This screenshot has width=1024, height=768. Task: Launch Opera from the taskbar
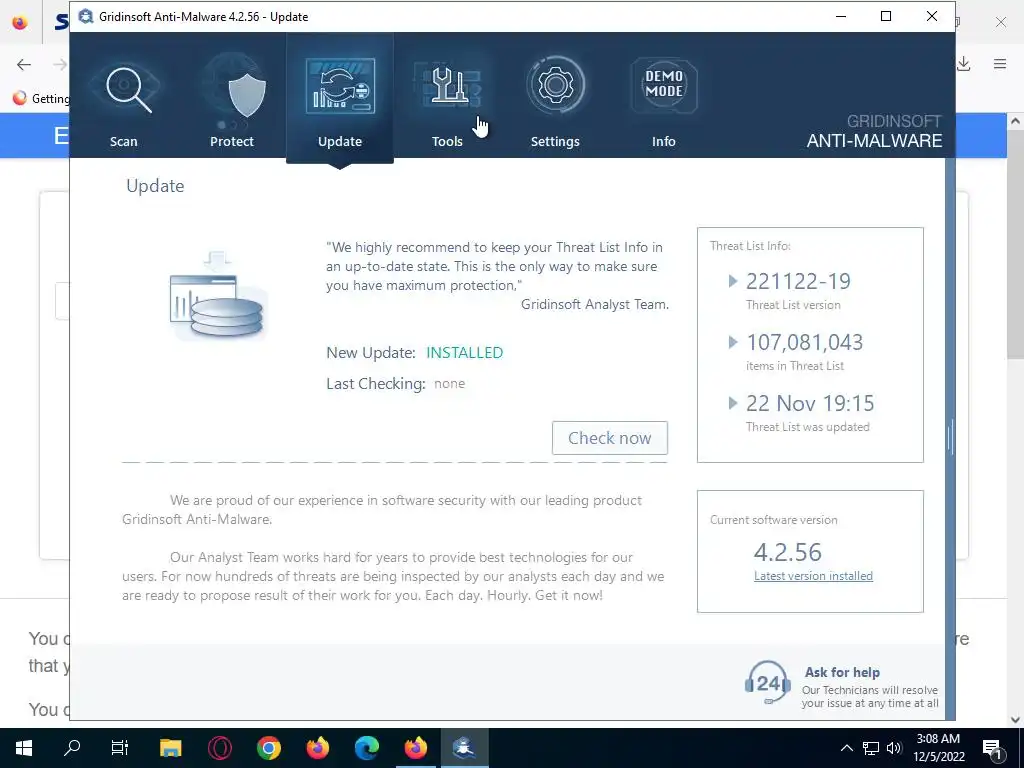[x=219, y=748]
